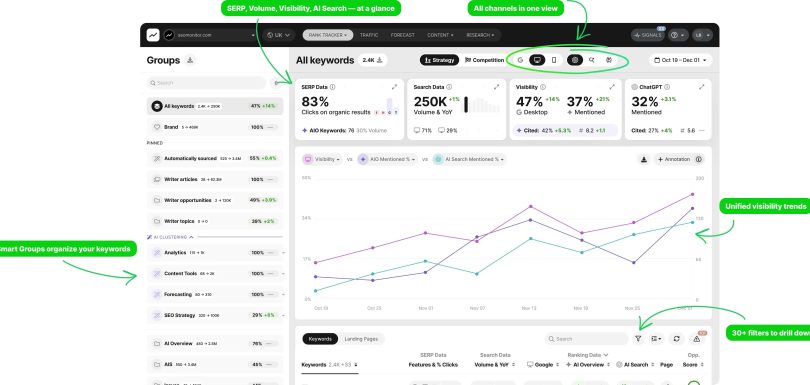Open the AIO Mentioned % metric dropdown
Viewport: 810px width, 385px height.
[387, 160]
